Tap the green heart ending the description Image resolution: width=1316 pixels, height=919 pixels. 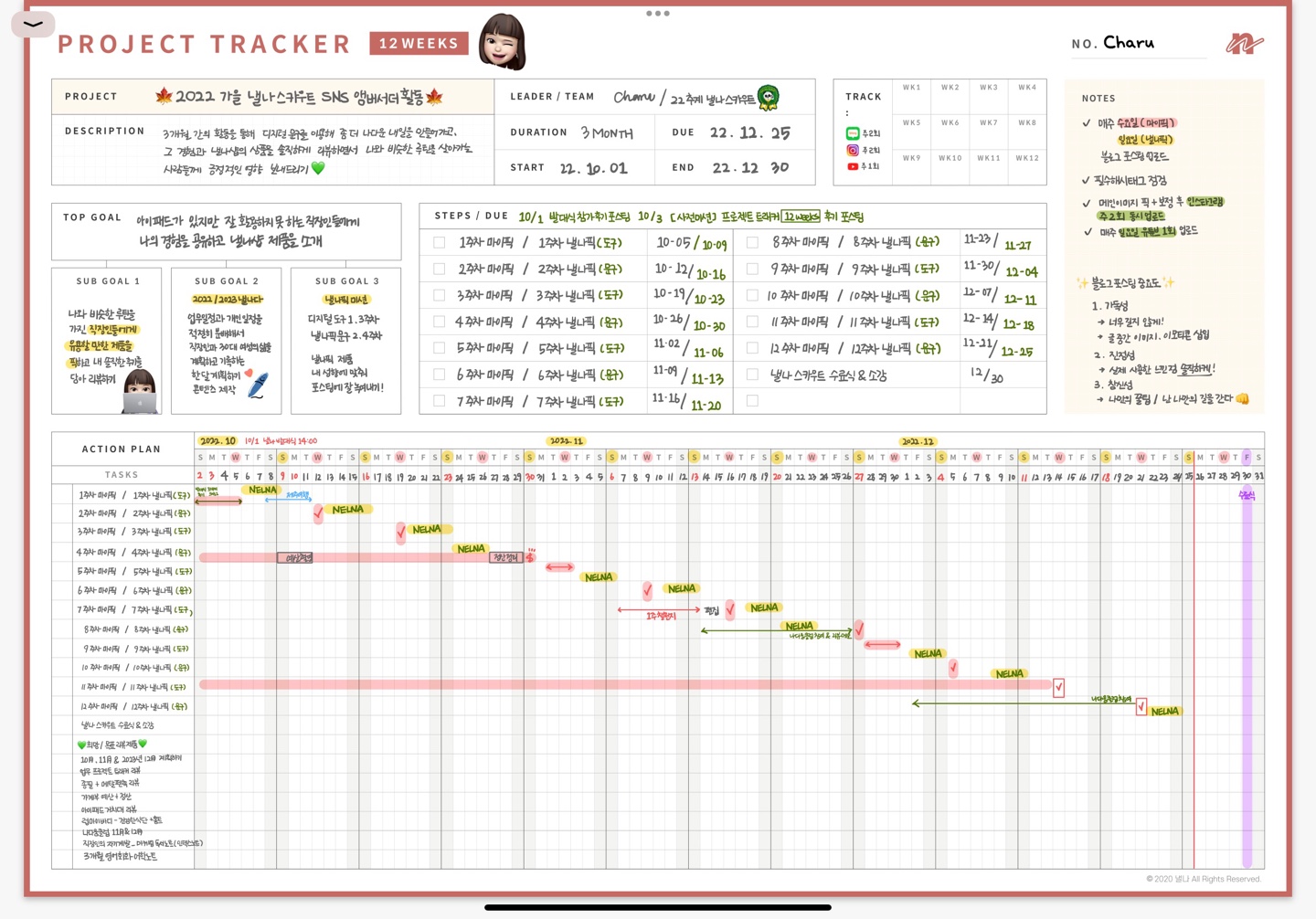318,168
